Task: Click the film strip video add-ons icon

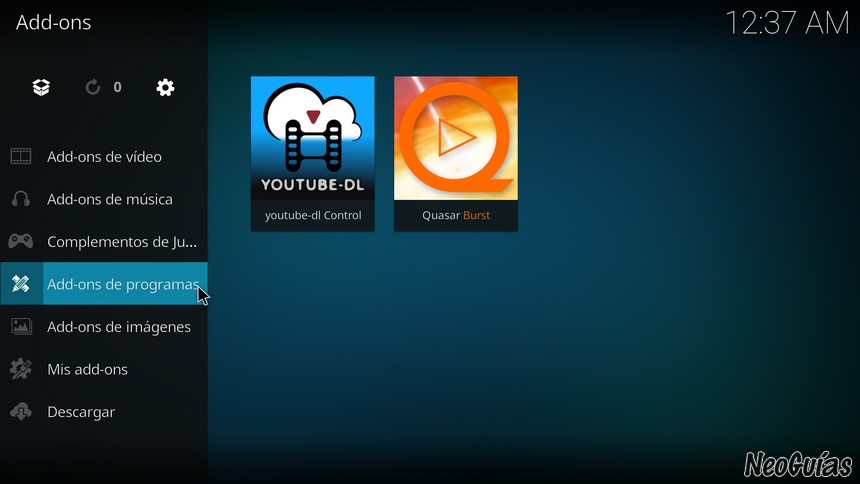Action: (21, 156)
